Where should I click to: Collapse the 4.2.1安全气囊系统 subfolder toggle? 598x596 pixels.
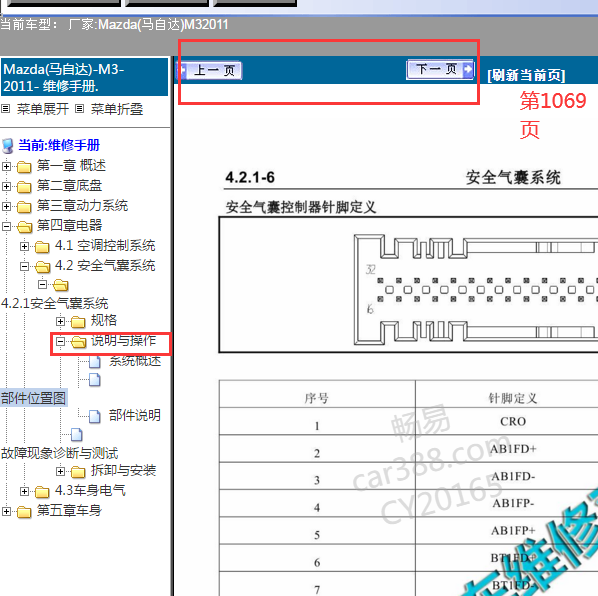pyautogui.click(x=43, y=284)
